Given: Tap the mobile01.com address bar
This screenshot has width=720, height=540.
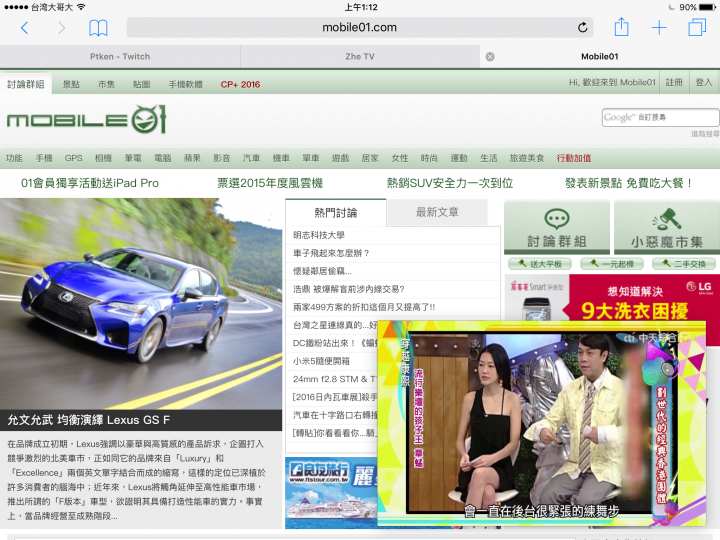Looking at the screenshot, I should 360,28.
